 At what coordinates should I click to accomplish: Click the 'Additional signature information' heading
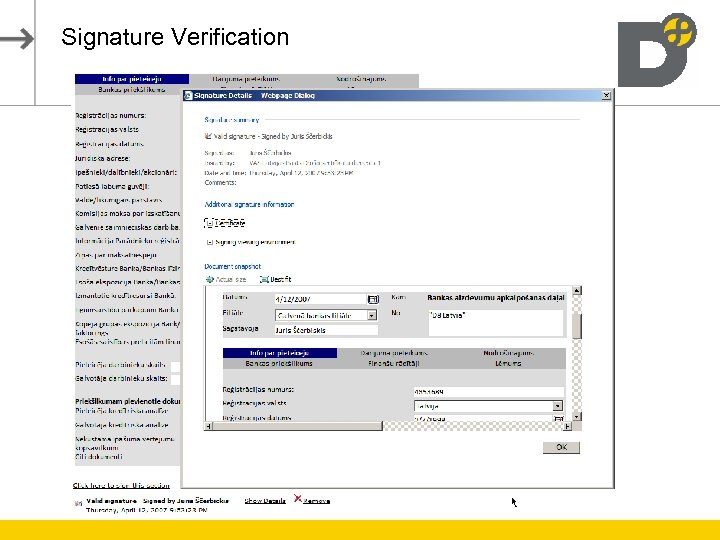pos(249,204)
